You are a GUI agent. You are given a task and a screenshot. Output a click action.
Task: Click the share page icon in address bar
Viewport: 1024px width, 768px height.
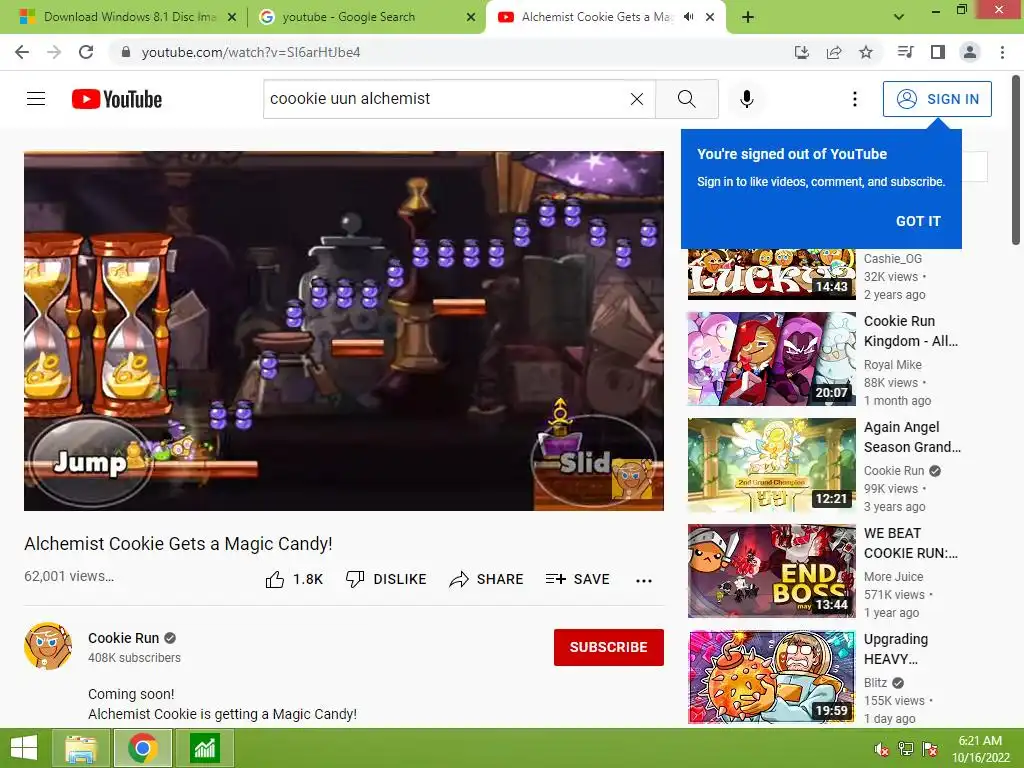click(834, 52)
